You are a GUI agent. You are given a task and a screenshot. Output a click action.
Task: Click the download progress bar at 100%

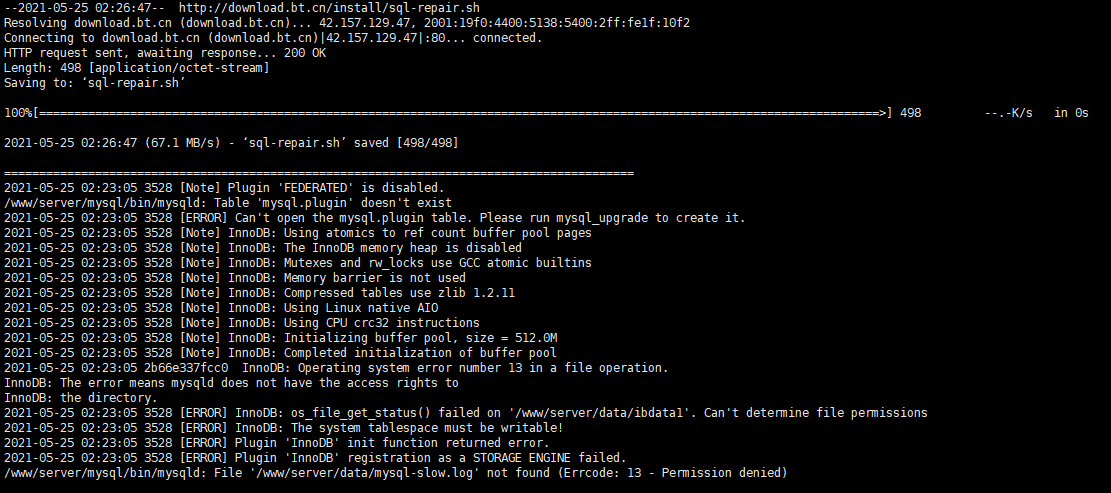click(x=449, y=113)
